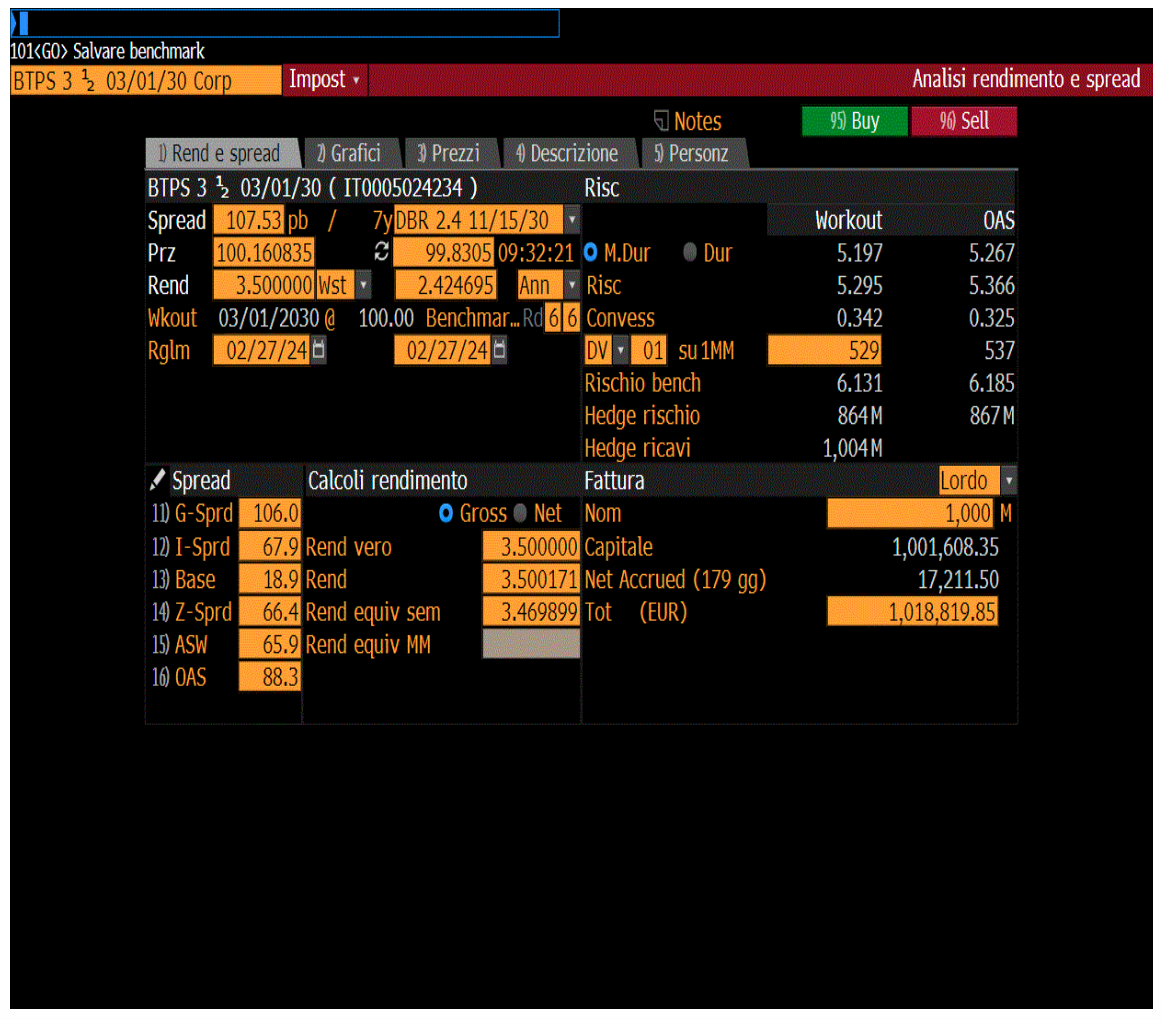Screen dimensions: 1162x1020
Task: Edit the Rend equiv sem 3.469899 field
Action: (531, 612)
